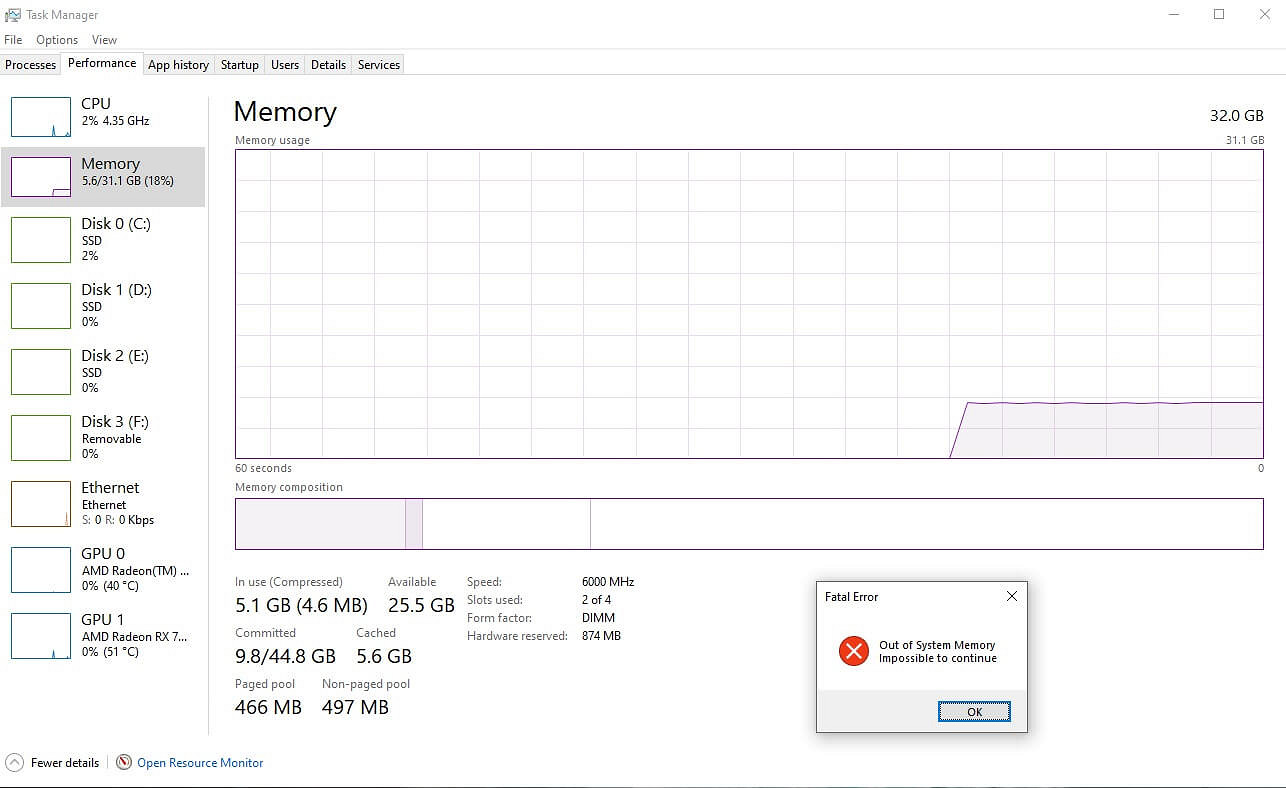Click the Resource Monitor gauge icon
1286x788 pixels.
pos(124,762)
